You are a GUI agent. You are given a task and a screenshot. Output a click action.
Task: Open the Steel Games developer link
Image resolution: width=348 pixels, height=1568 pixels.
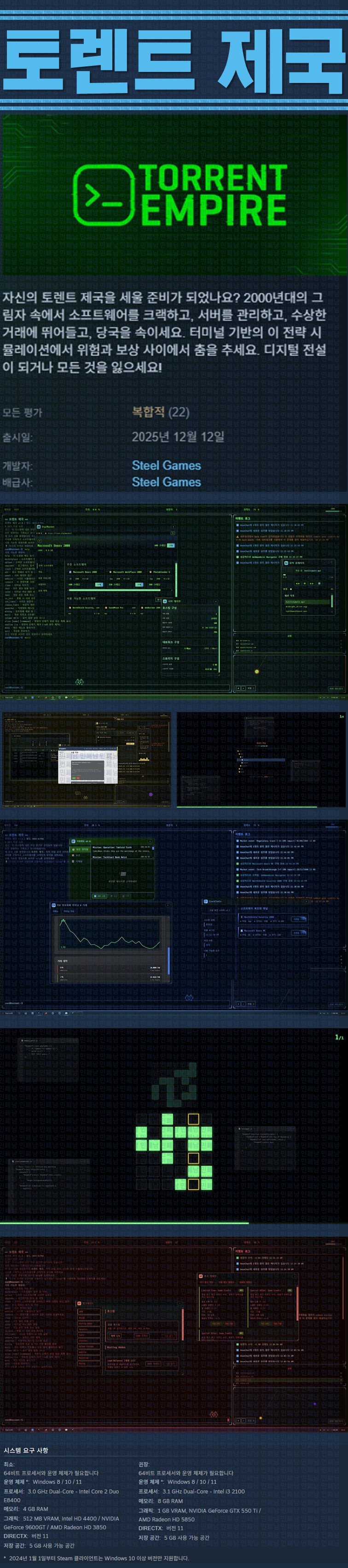click(x=166, y=465)
